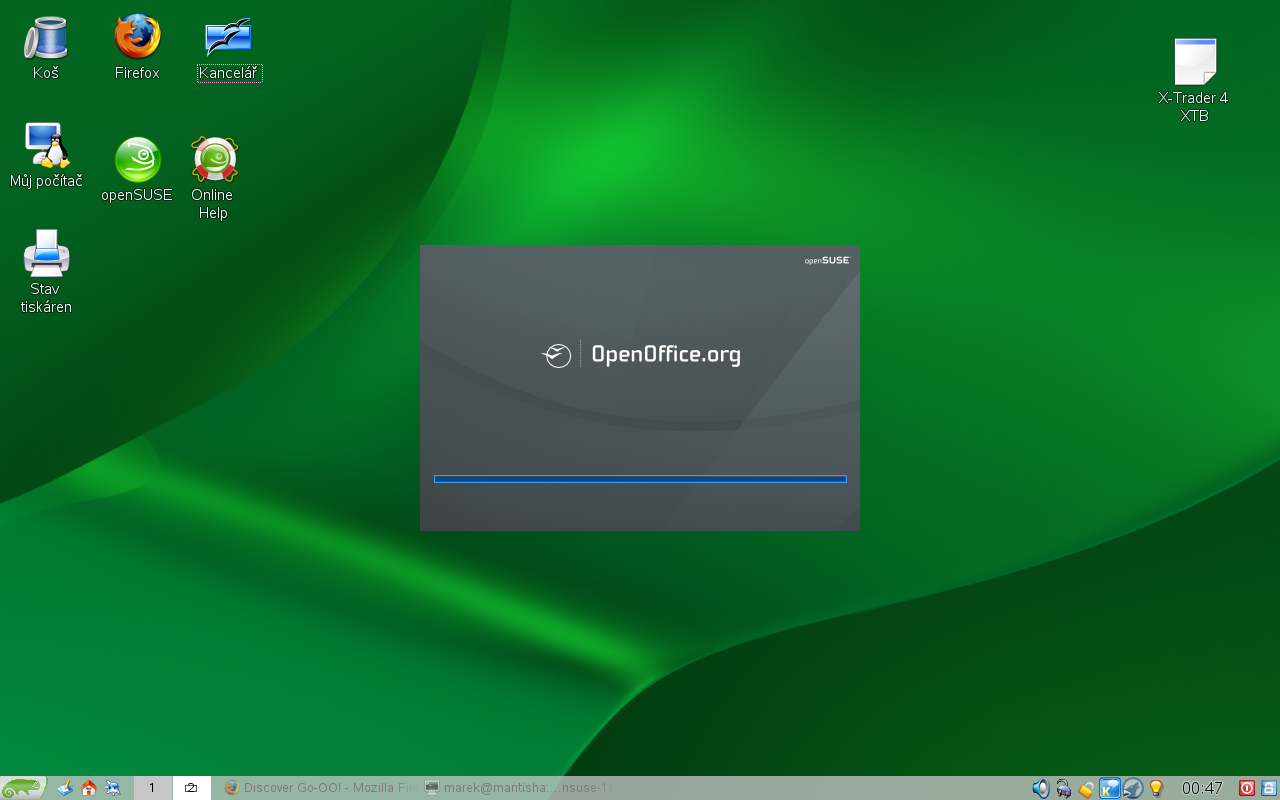The height and width of the screenshot is (800, 1280).
Task: Open the Kopete chat tray icon
Action: [x=1109, y=788]
